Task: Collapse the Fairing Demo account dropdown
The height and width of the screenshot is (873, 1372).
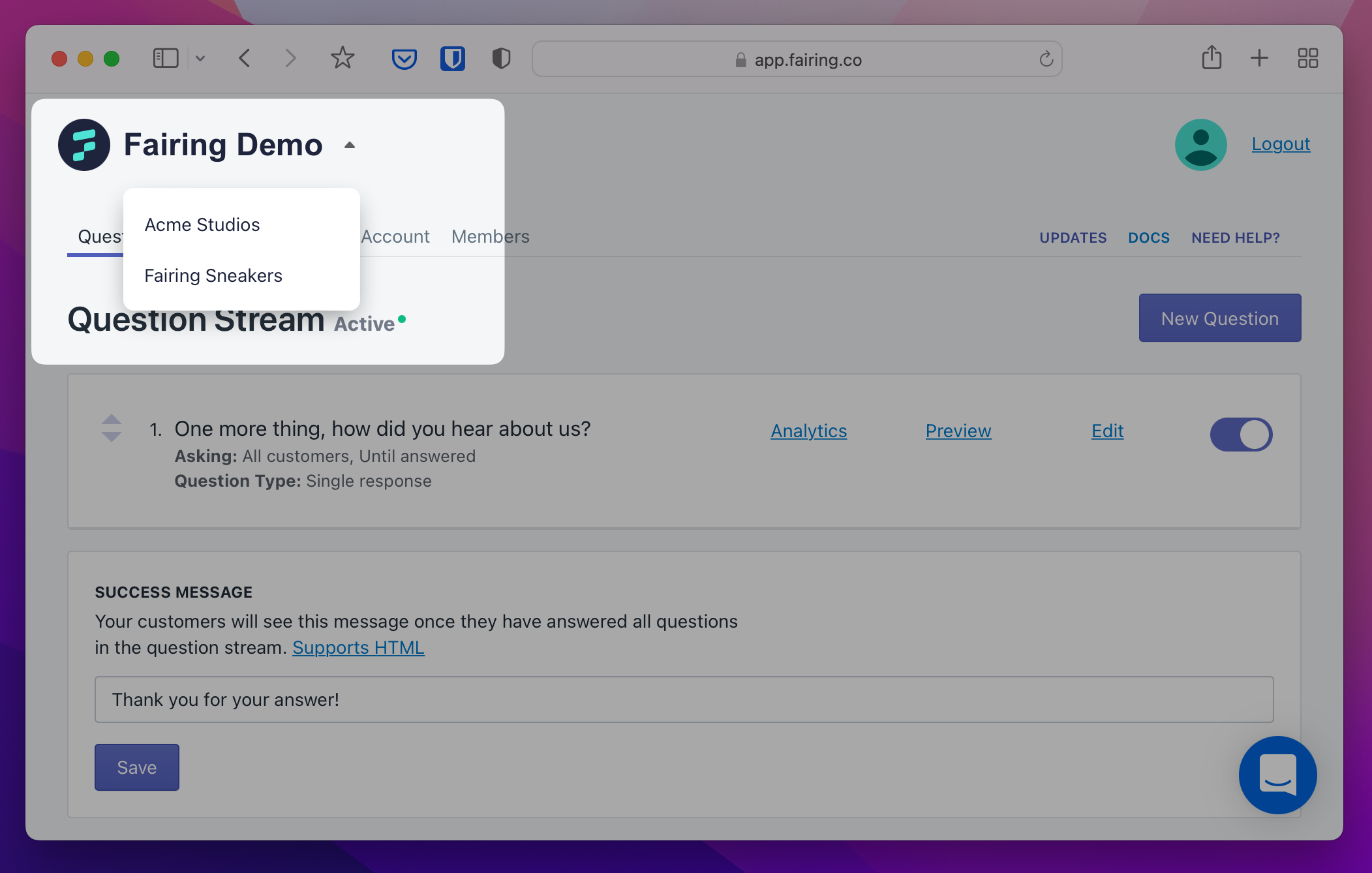Action: pyautogui.click(x=350, y=145)
